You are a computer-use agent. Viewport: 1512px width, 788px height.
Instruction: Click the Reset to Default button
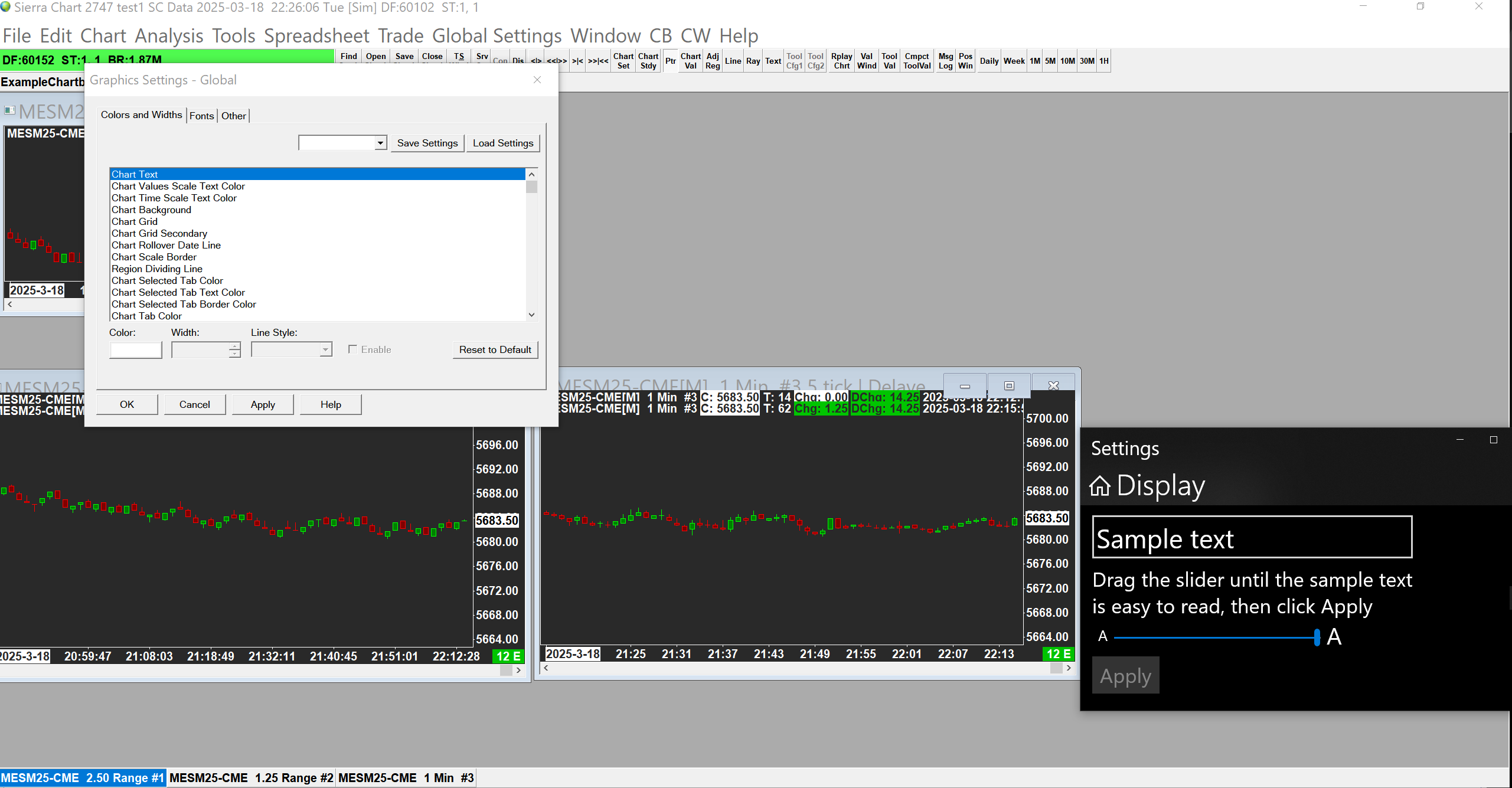[x=495, y=349]
